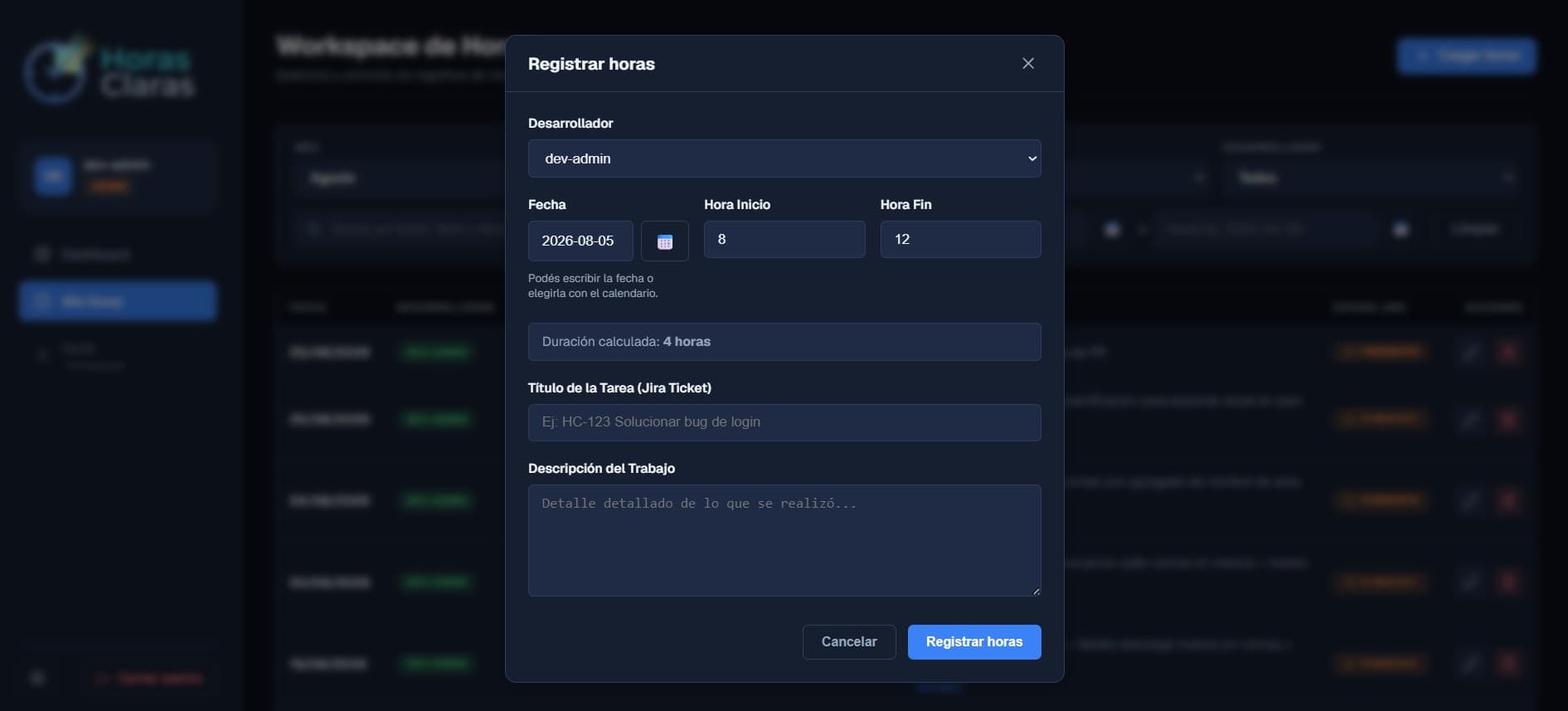This screenshot has height=711, width=1568.
Task: Click the Descripción del Trabajo textarea
Action: (x=784, y=540)
